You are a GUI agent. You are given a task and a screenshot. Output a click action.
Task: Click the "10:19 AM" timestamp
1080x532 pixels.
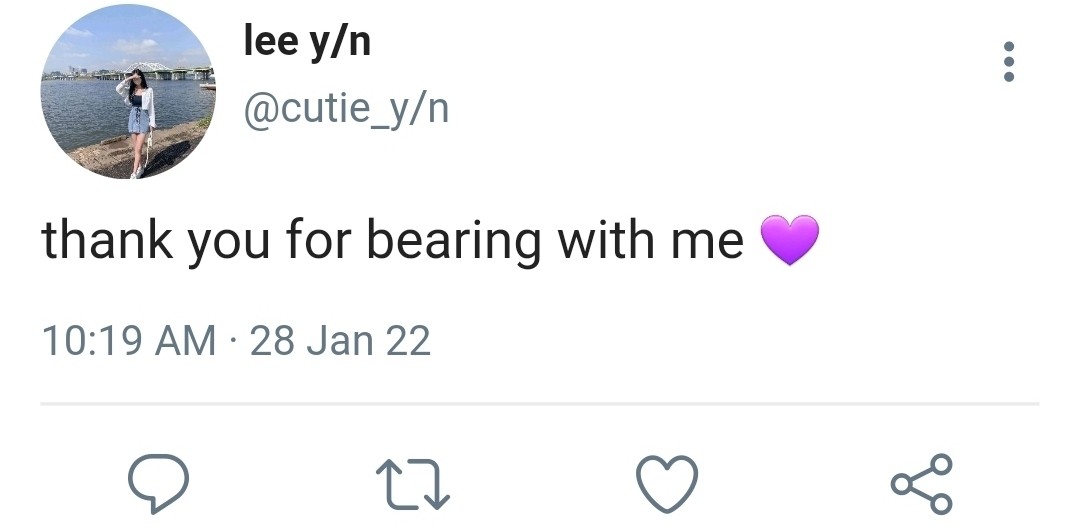tap(128, 341)
